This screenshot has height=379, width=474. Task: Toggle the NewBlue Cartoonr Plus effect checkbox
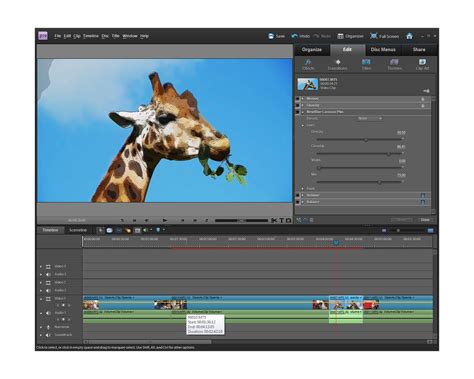(x=298, y=112)
